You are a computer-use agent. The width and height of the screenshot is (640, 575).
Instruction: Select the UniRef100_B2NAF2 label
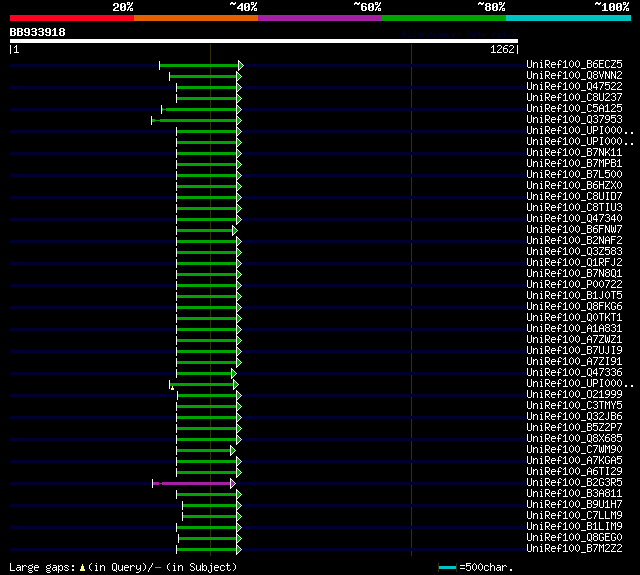coord(574,240)
